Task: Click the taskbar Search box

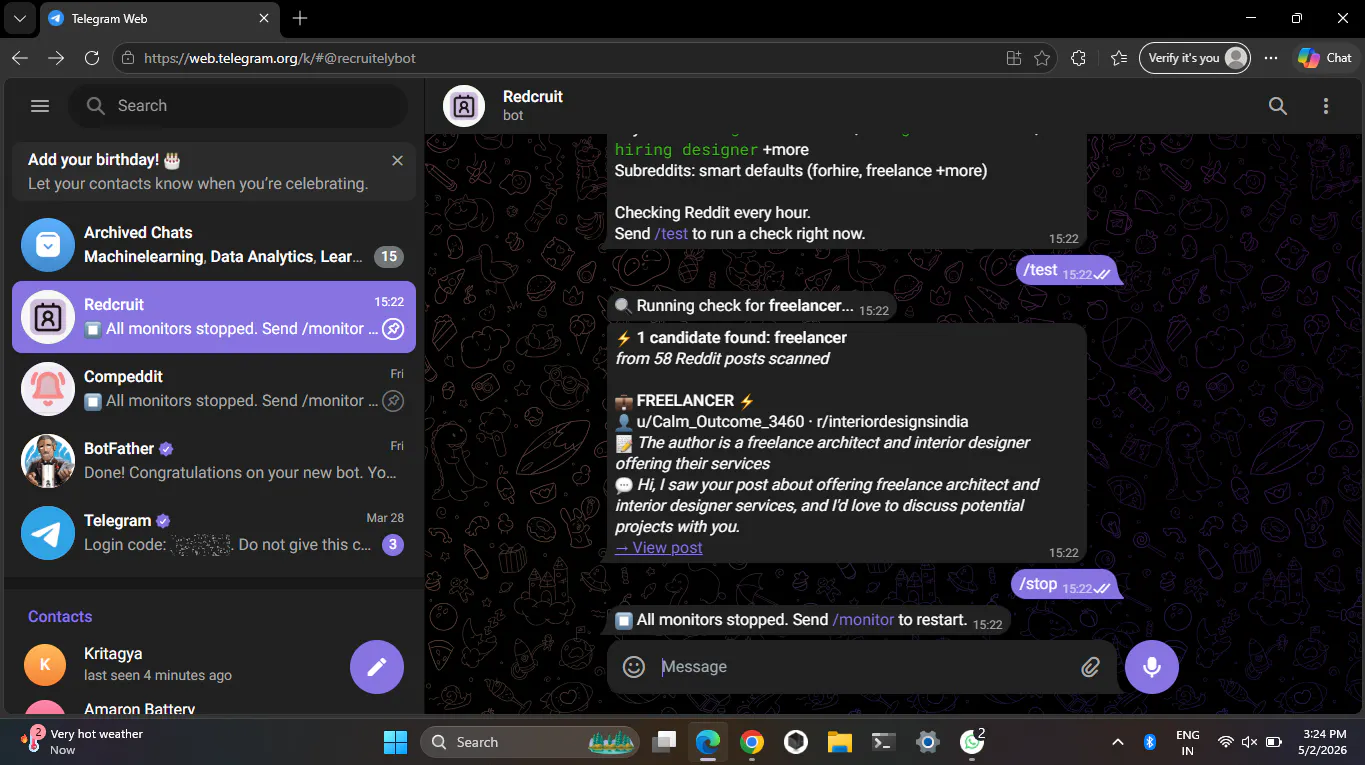Action: click(x=530, y=742)
